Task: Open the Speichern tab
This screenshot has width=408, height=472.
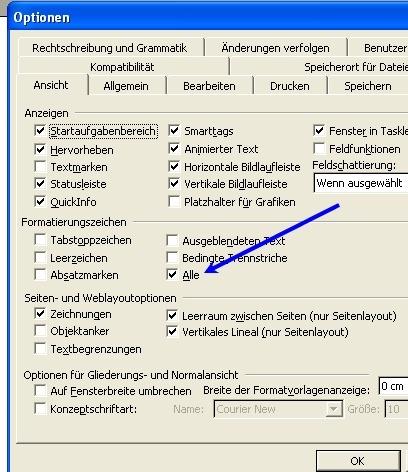Action: 368,86
